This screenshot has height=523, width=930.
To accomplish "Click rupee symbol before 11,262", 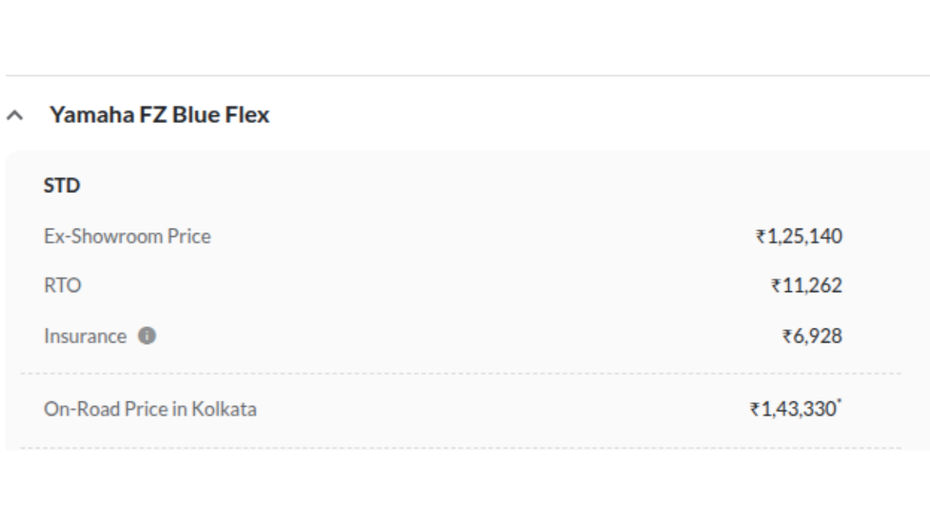I will click(776, 286).
